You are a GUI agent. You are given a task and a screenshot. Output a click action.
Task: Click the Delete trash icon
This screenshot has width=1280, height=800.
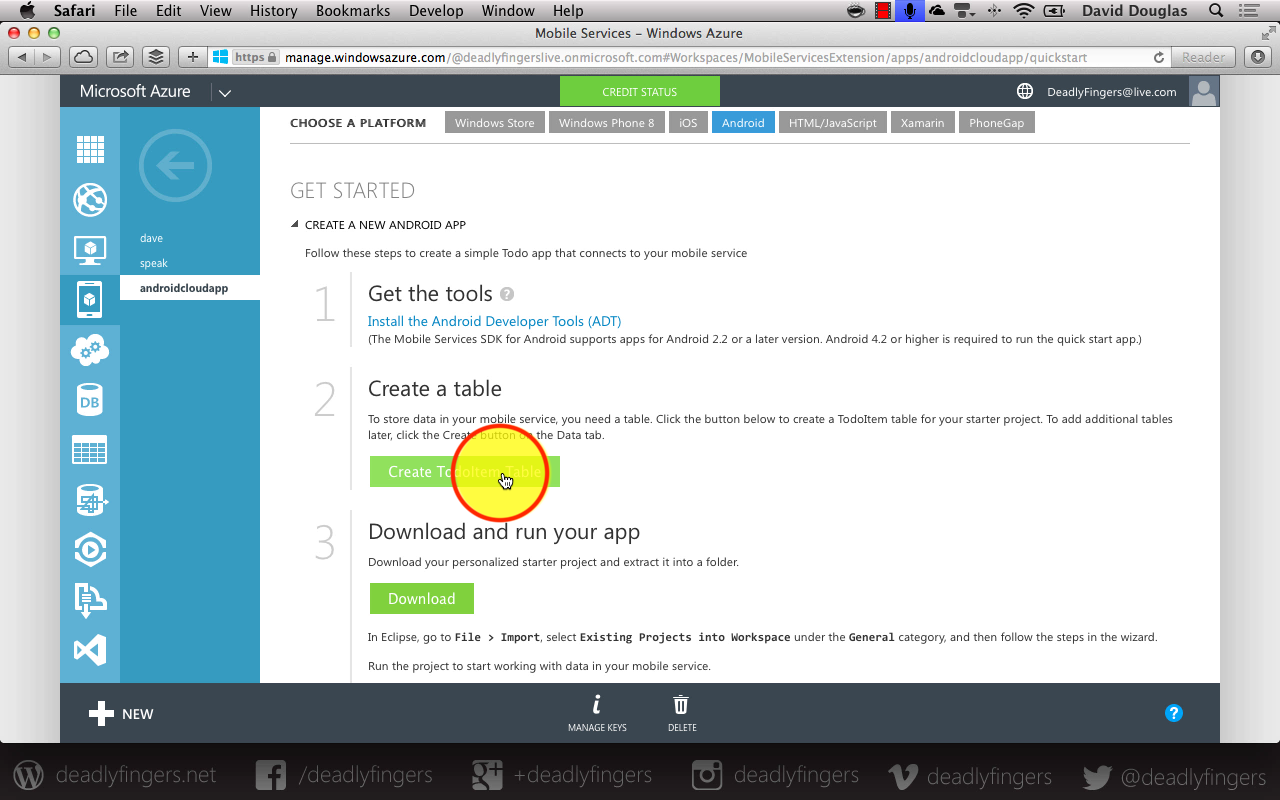(x=681, y=704)
